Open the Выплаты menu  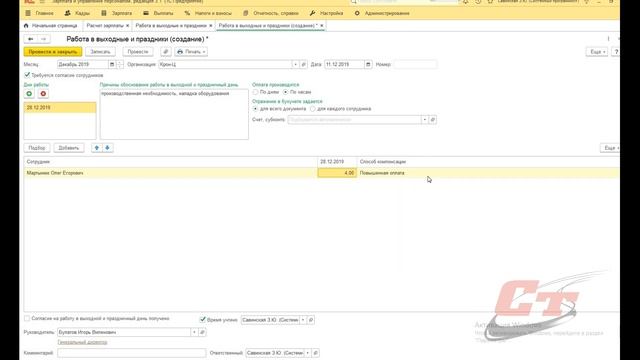pos(158,13)
